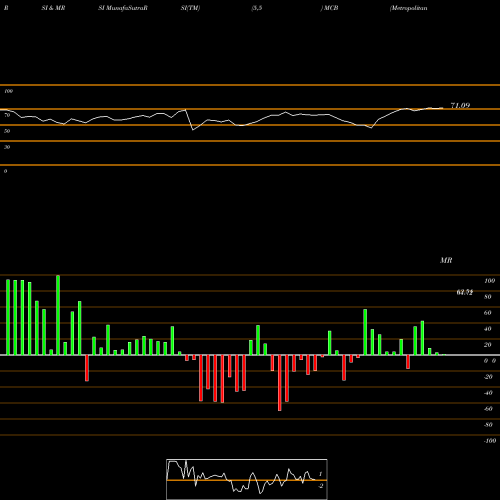Click the tallest green bar in MR histogram
The image size is (500, 500).
[x=58, y=315]
